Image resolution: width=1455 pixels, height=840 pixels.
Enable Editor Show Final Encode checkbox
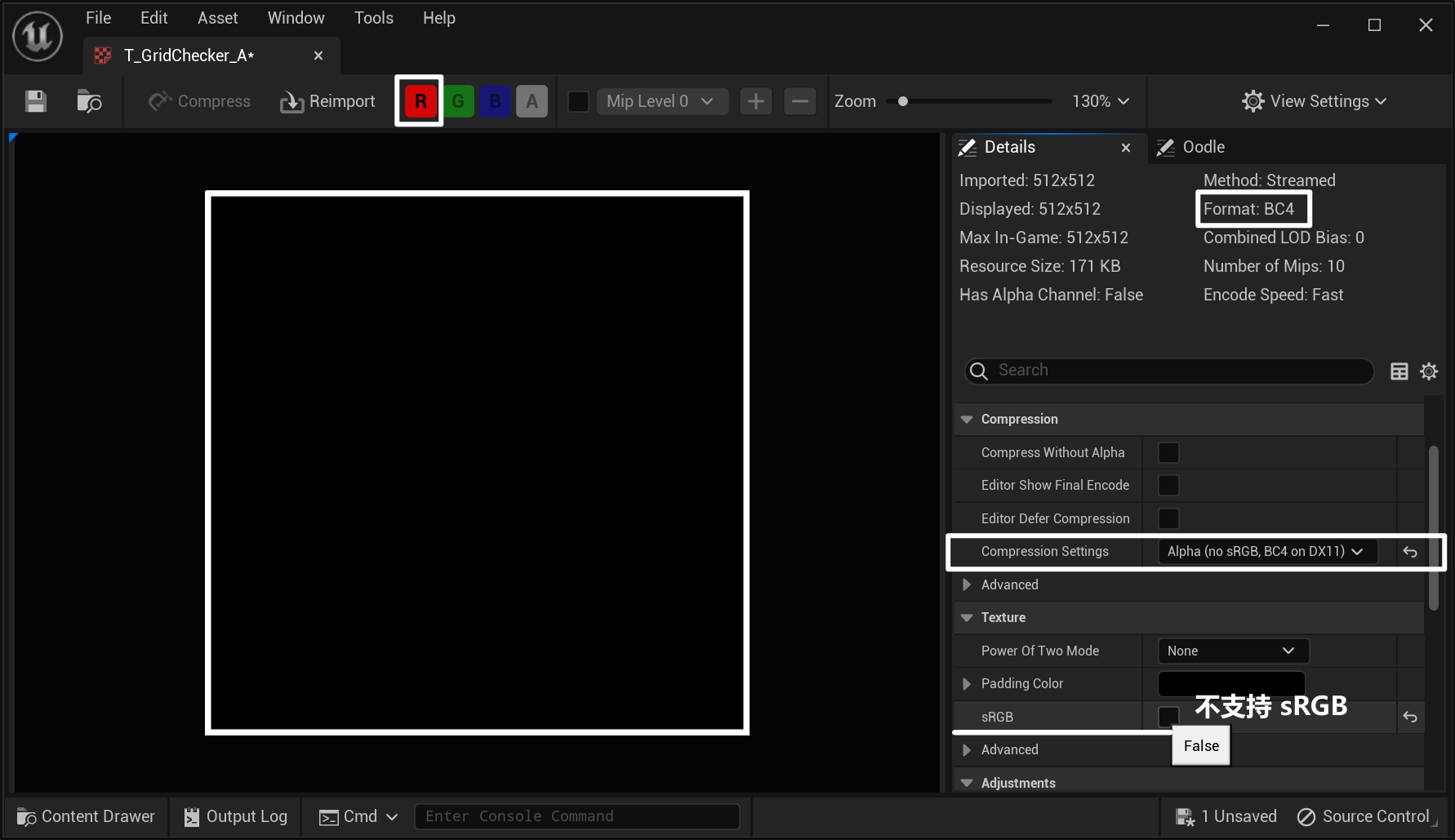(1168, 485)
